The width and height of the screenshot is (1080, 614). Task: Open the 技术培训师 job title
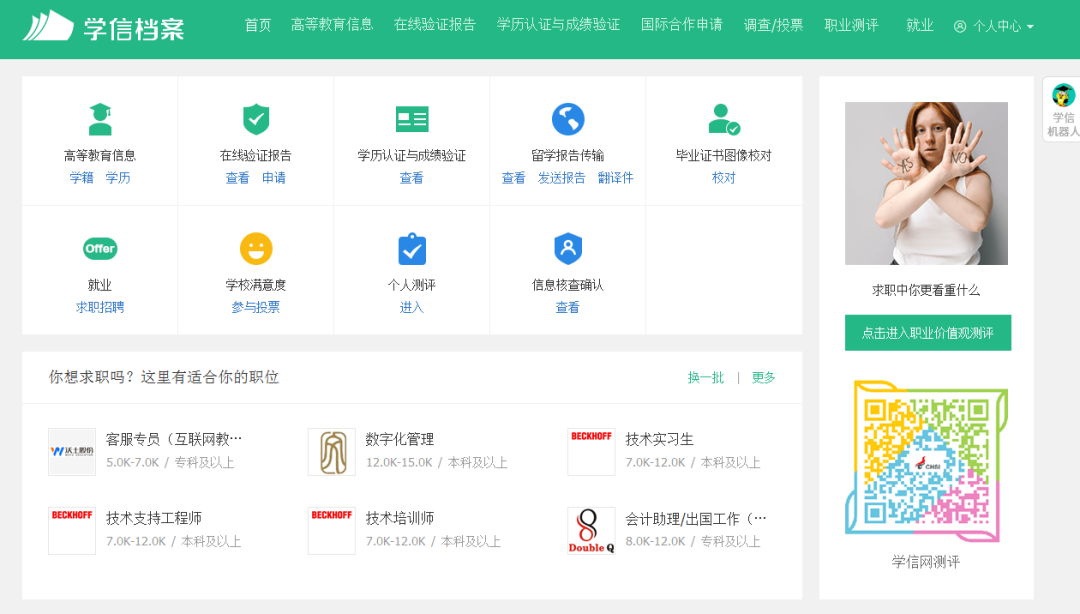coord(399,518)
